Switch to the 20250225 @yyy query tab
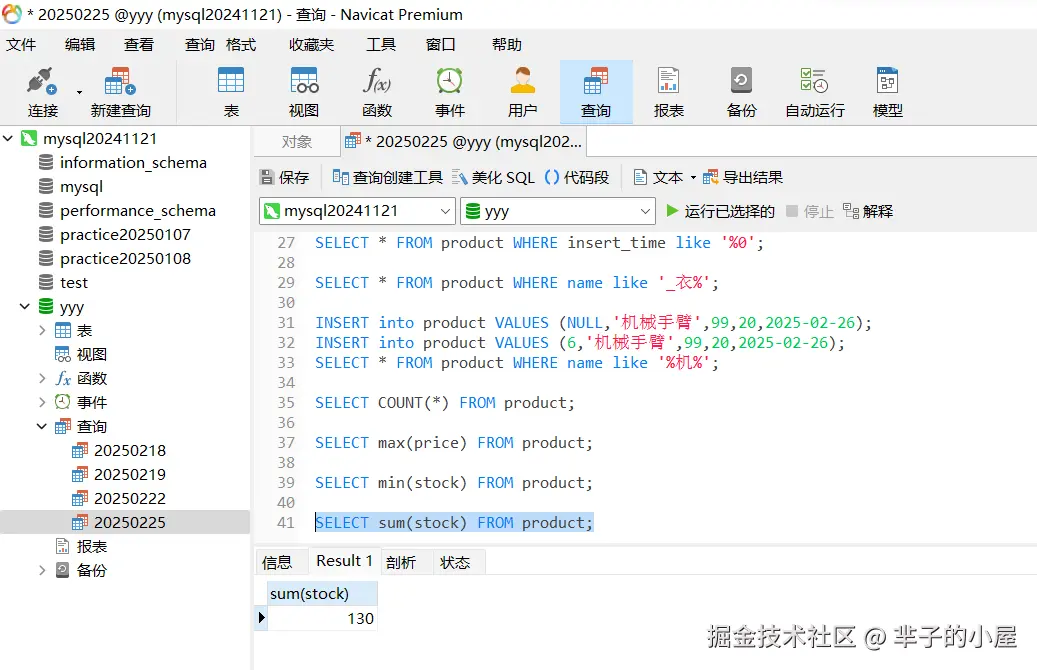Screen dimensions: 1037x670 click(x=464, y=142)
